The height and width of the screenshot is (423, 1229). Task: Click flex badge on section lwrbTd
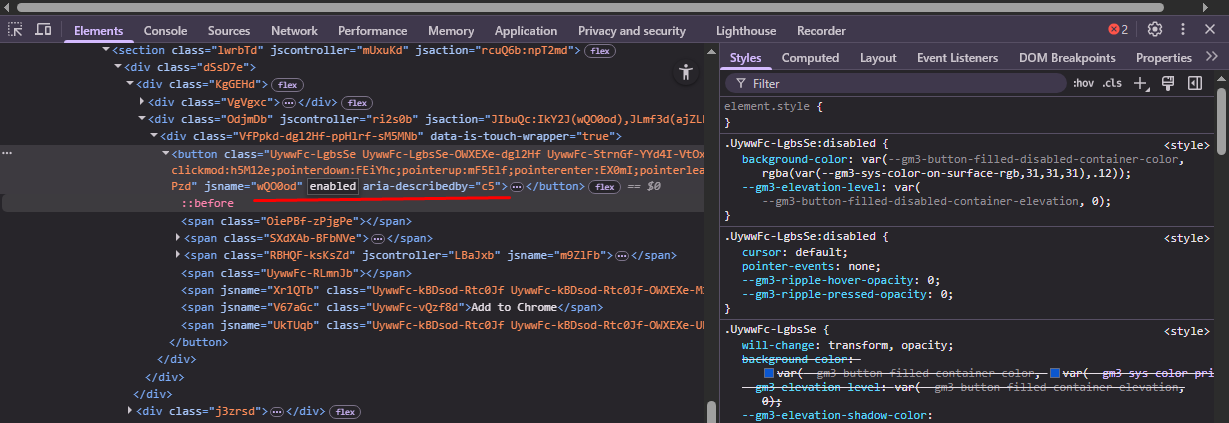click(x=600, y=50)
